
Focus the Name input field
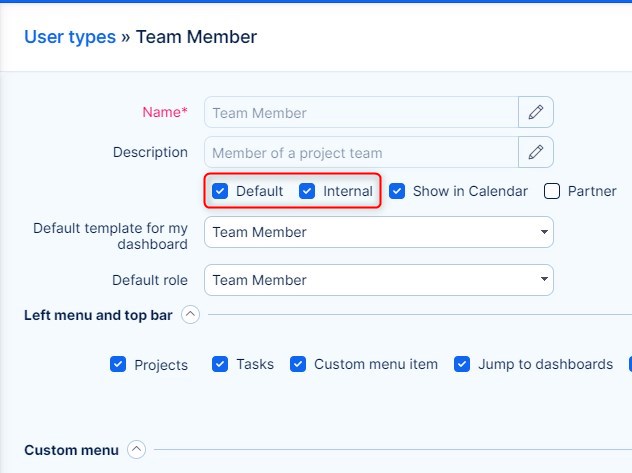tap(361, 112)
